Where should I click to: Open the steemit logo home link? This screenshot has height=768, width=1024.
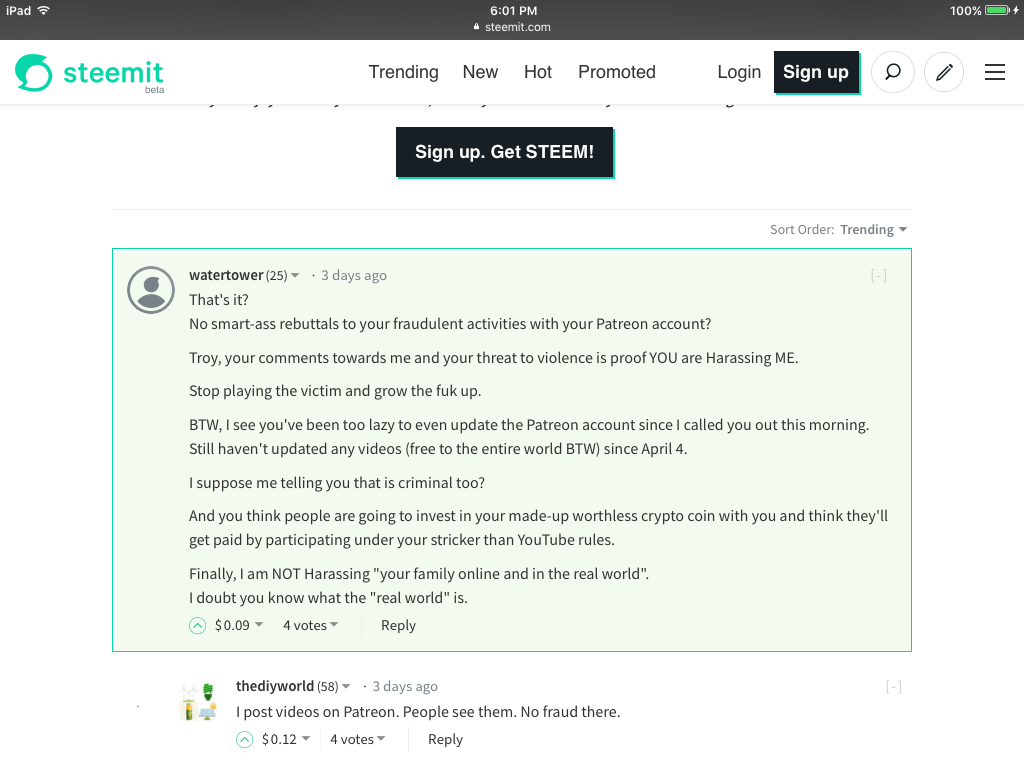click(89, 72)
